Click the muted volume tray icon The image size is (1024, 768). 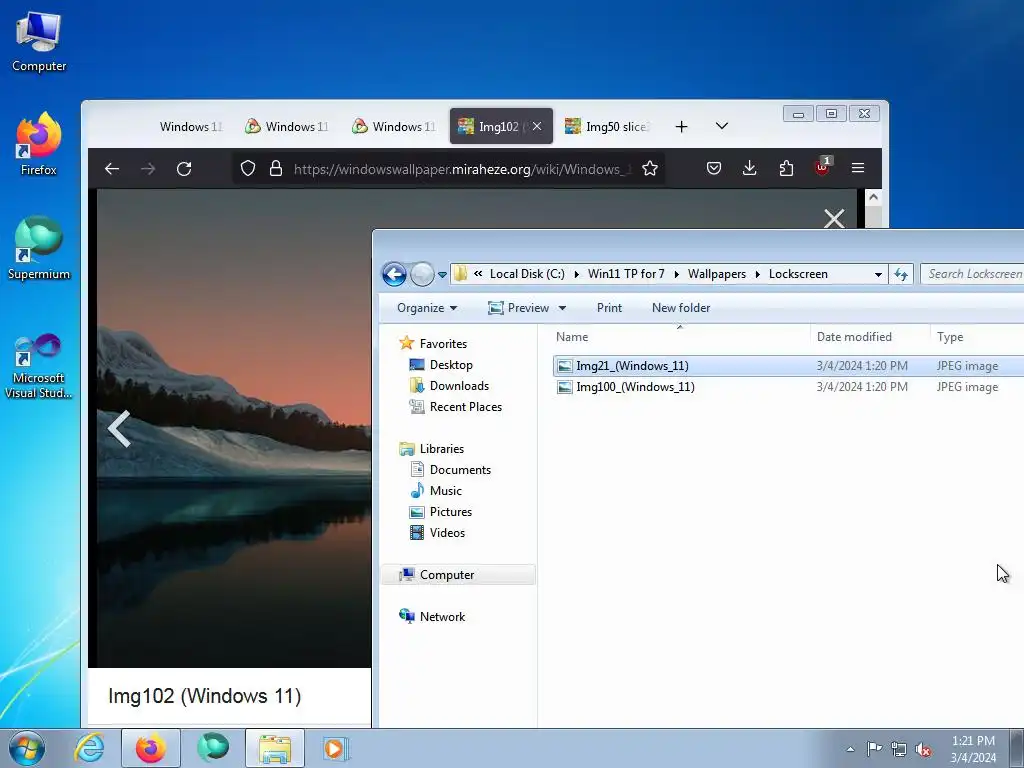pyautogui.click(x=923, y=749)
